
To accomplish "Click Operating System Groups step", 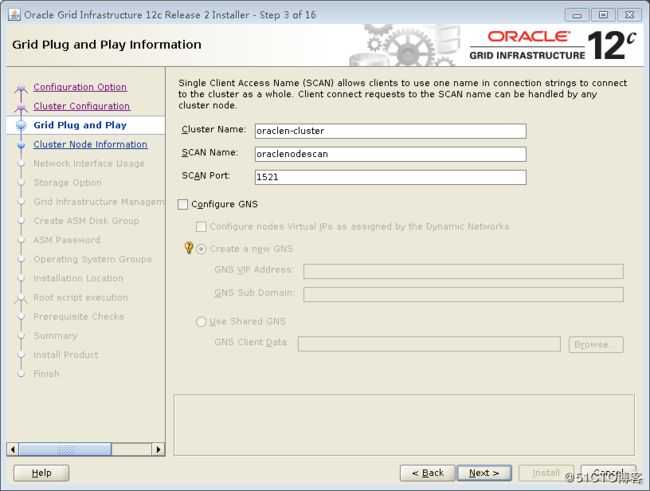I will [x=92, y=259].
